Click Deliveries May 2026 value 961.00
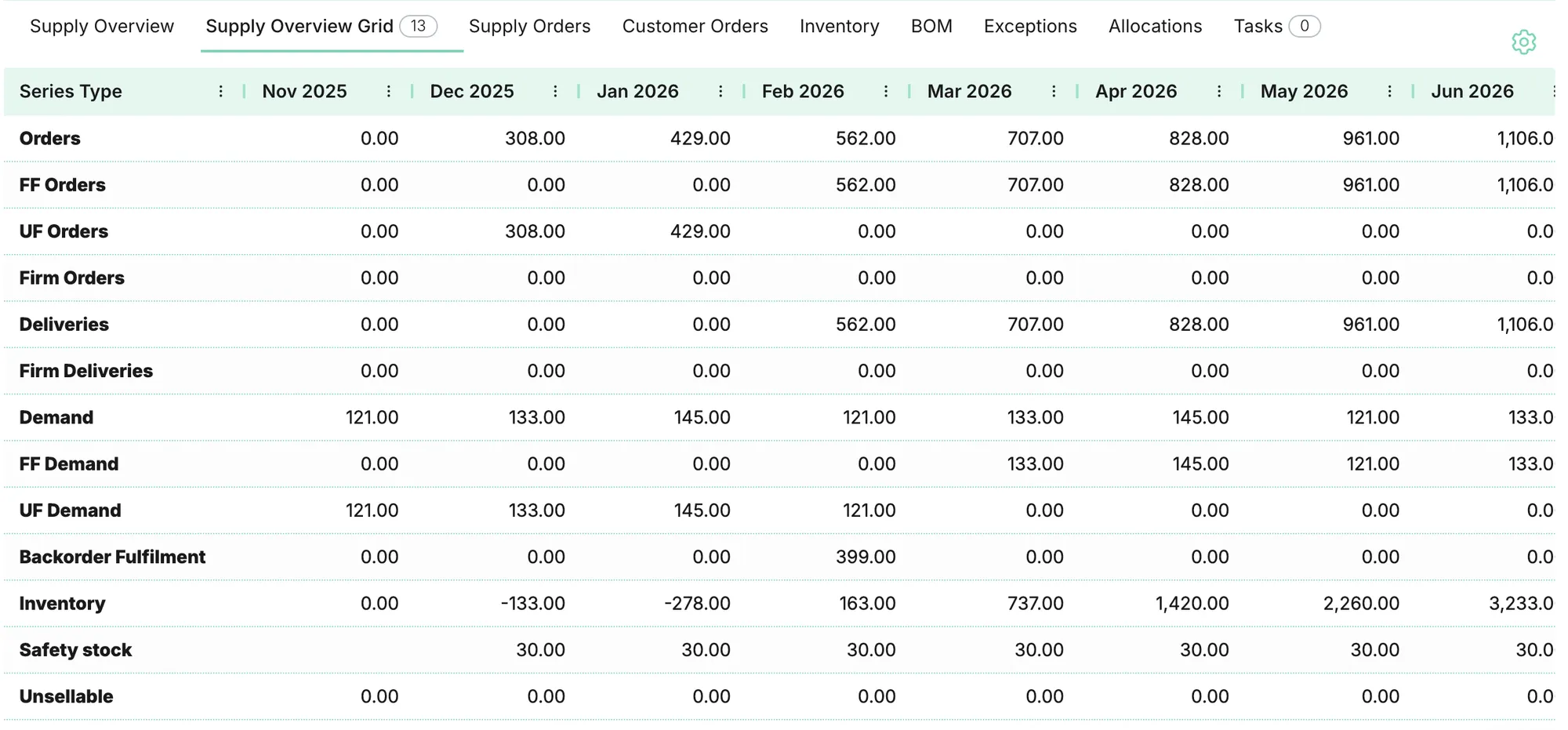The width and height of the screenshot is (1568, 730). coord(1371,325)
